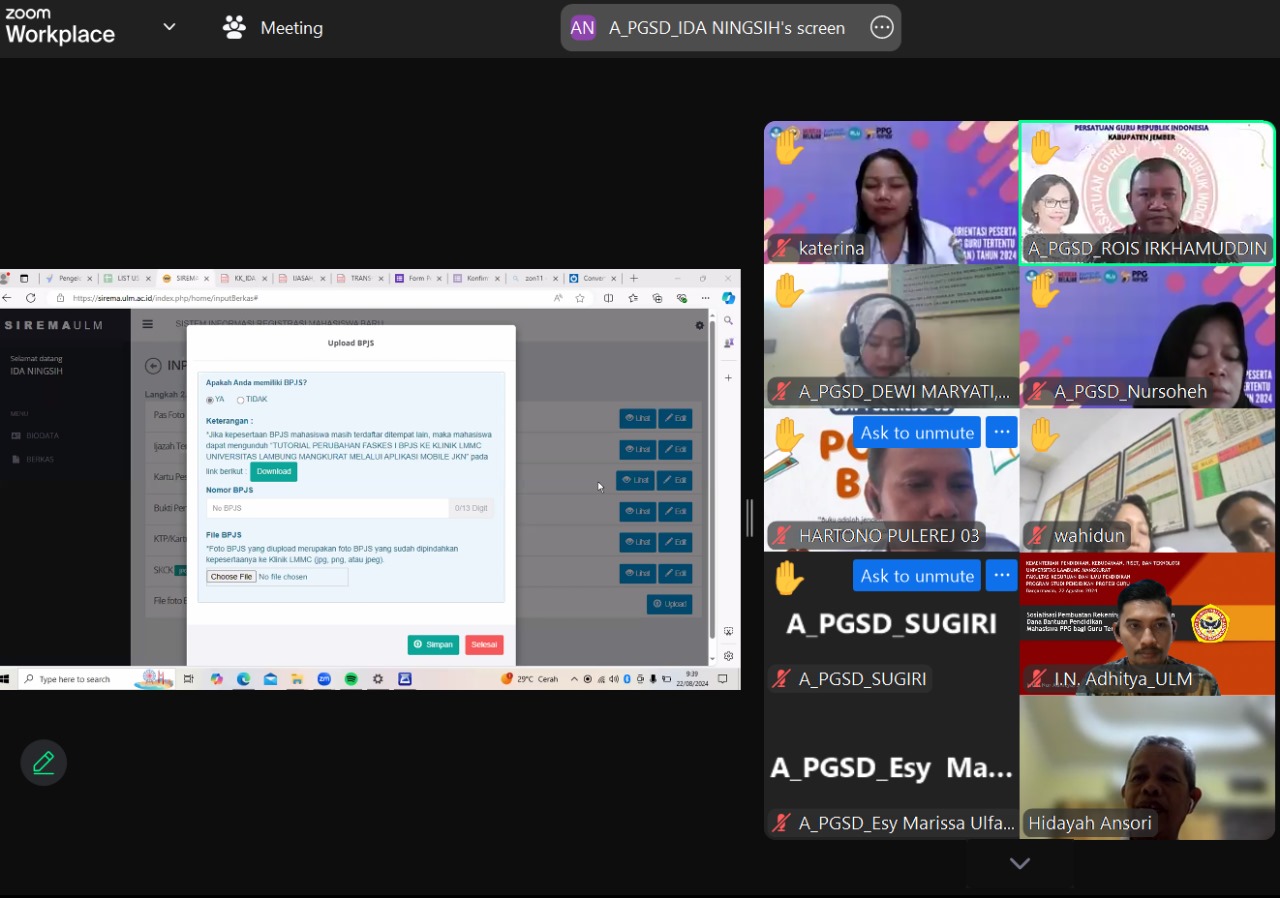Open the Meeting participants icon tab

[x=235, y=28]
